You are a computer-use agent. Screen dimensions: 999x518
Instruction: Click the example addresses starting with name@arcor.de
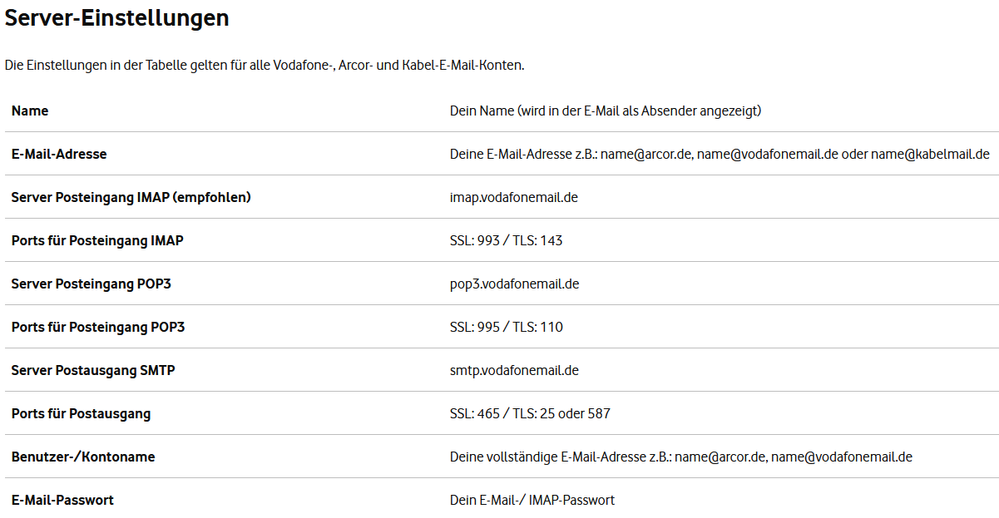point(719,154)
